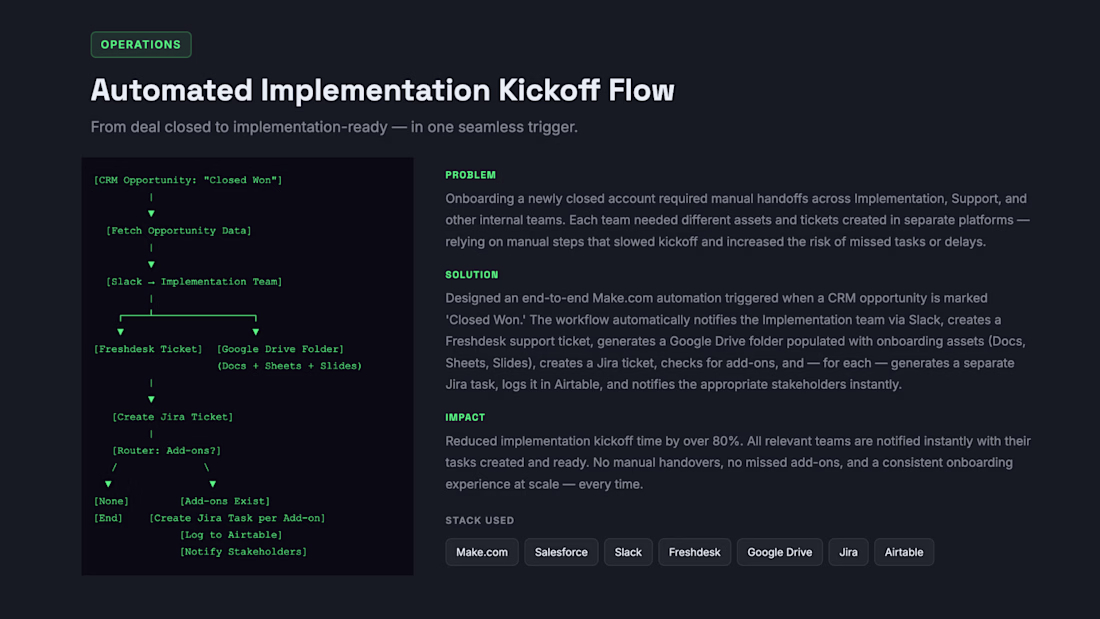Click the Create Jira Ticket node
Viewport: 1100px width, 619px height.
click(x=173, y=417)
